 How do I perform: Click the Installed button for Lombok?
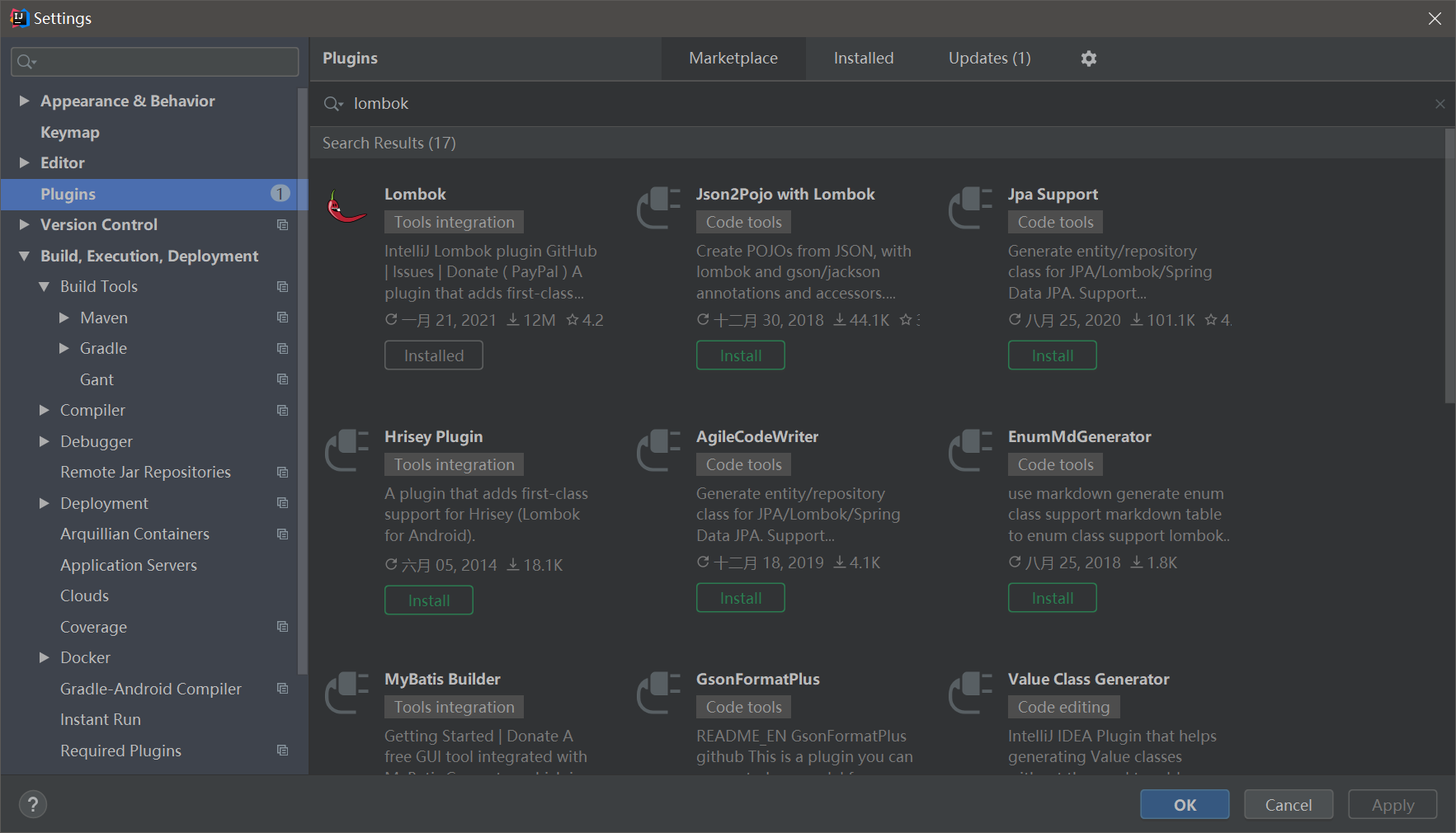pos(433,355)
